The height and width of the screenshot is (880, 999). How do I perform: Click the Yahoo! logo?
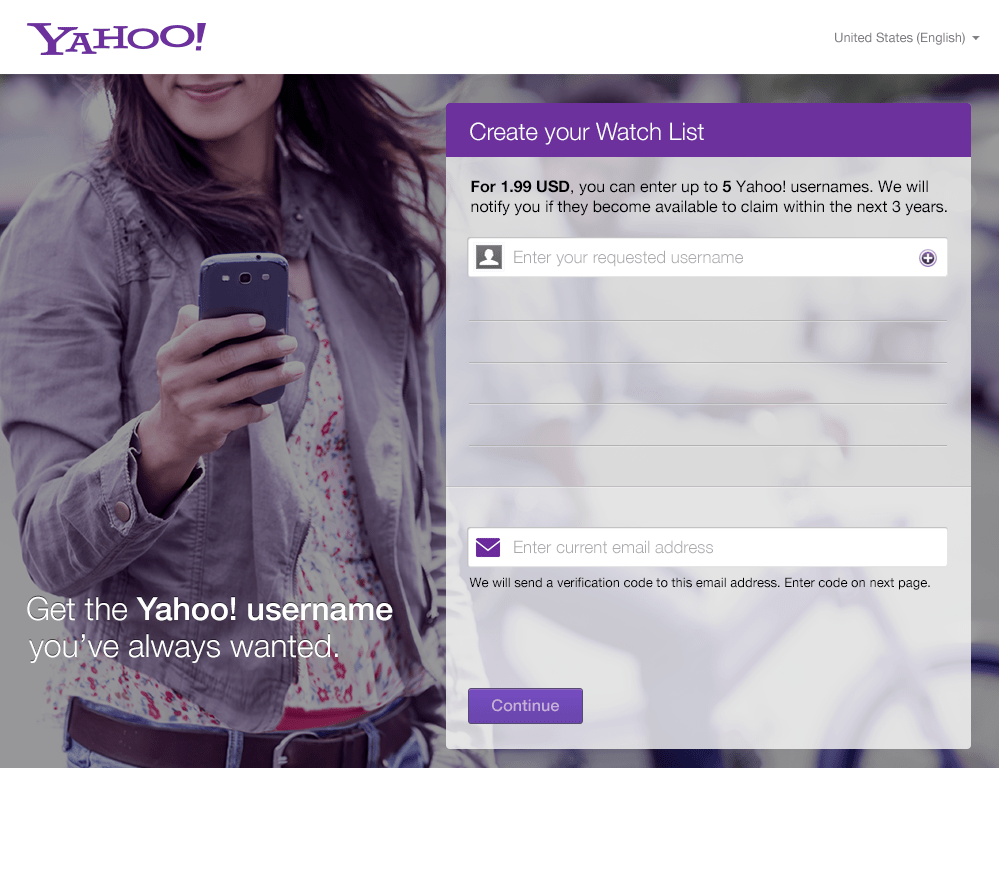(x=116, y=38)
